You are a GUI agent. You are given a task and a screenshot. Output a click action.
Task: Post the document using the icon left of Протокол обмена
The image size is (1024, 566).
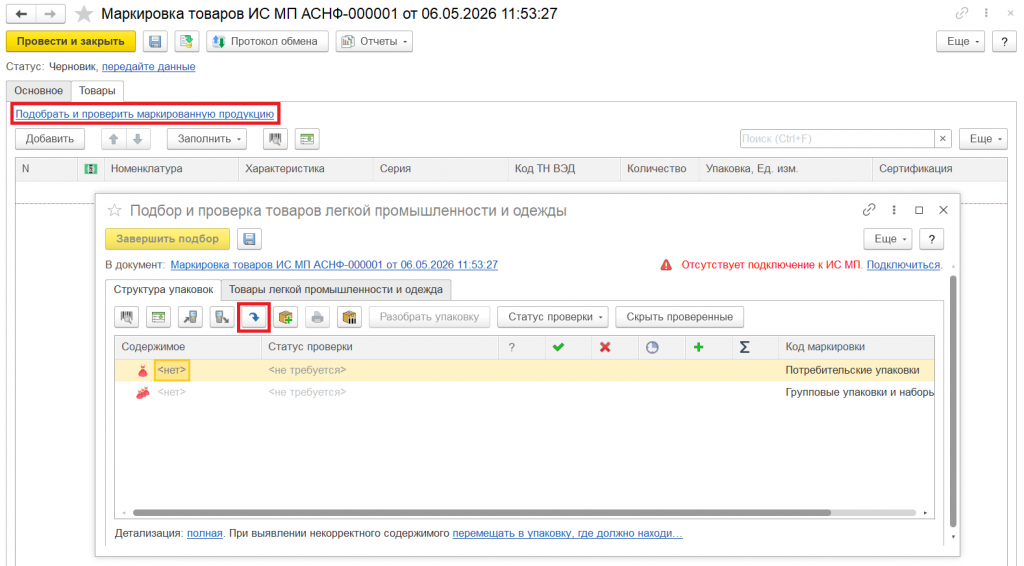[186, 41]
